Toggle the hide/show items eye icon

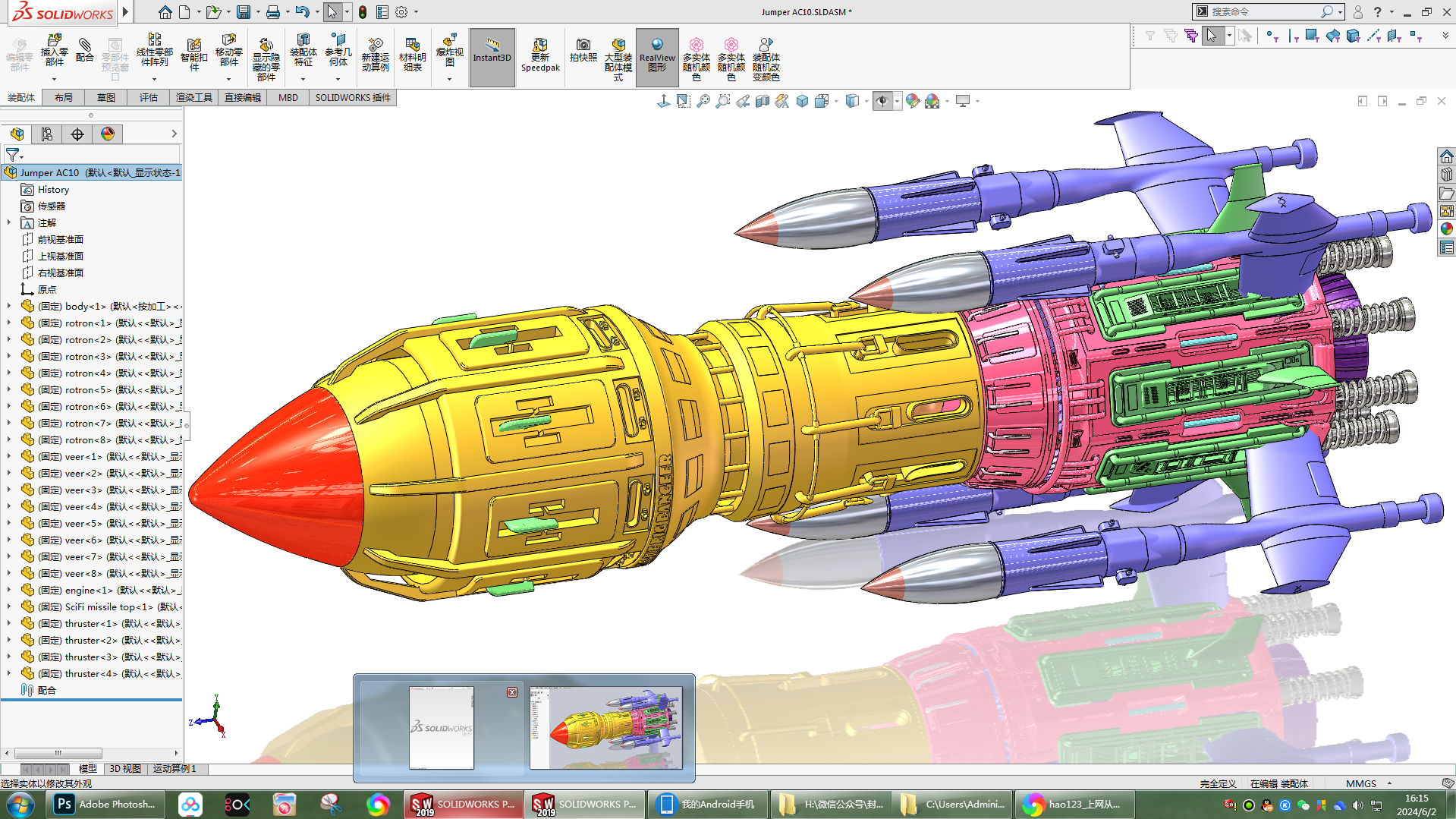click(x=882, y=101)
